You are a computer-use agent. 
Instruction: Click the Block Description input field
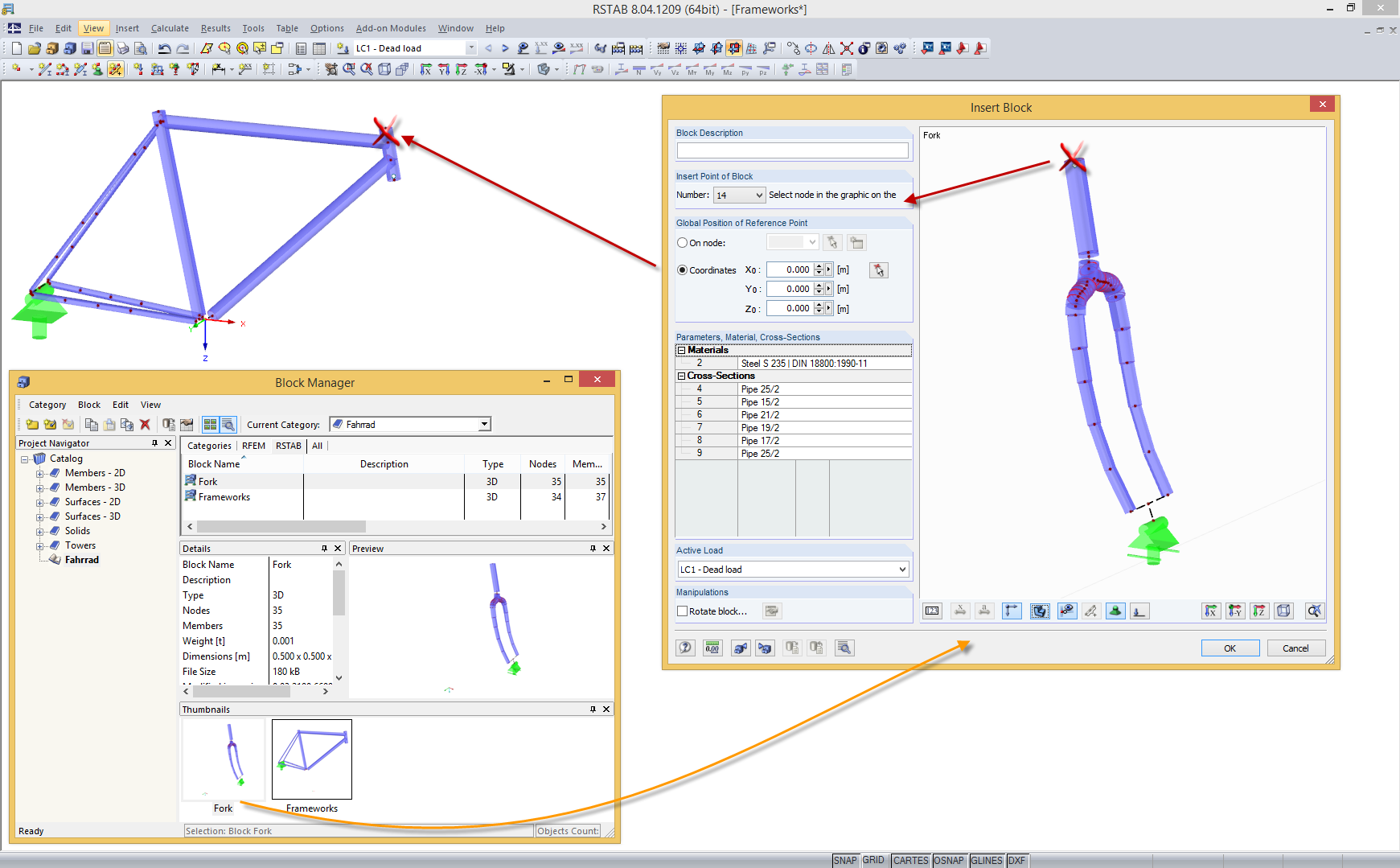click(793, 150)
